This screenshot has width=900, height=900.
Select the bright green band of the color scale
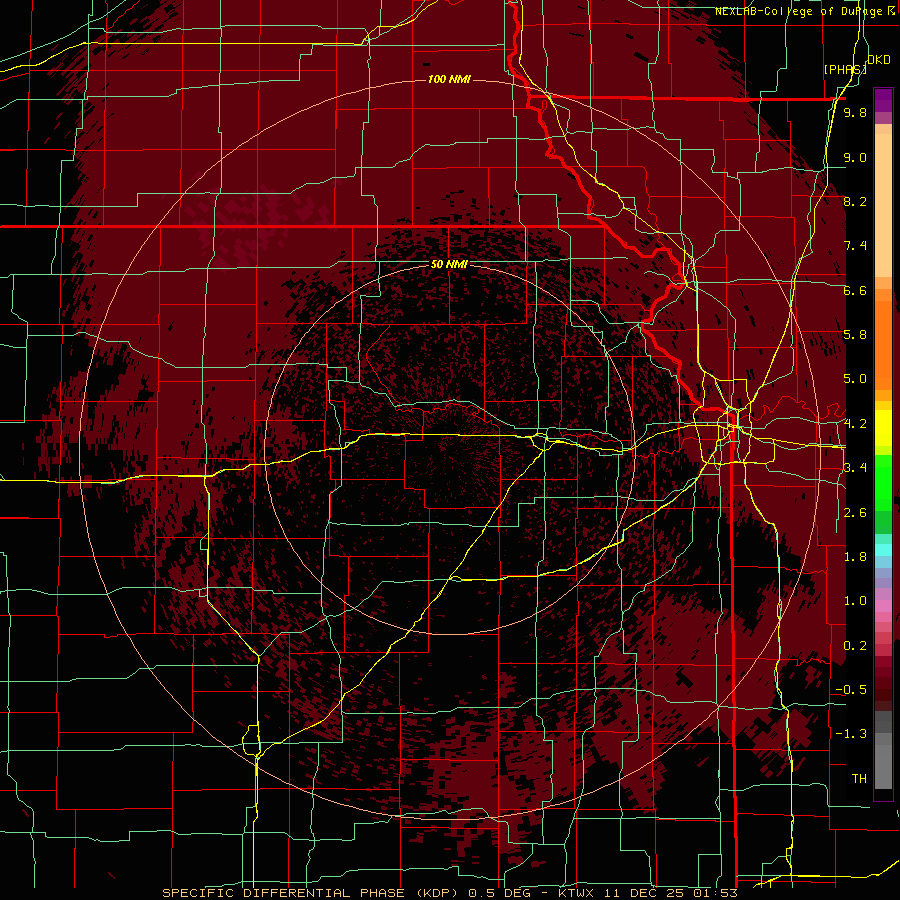click(x=883, y=482)
